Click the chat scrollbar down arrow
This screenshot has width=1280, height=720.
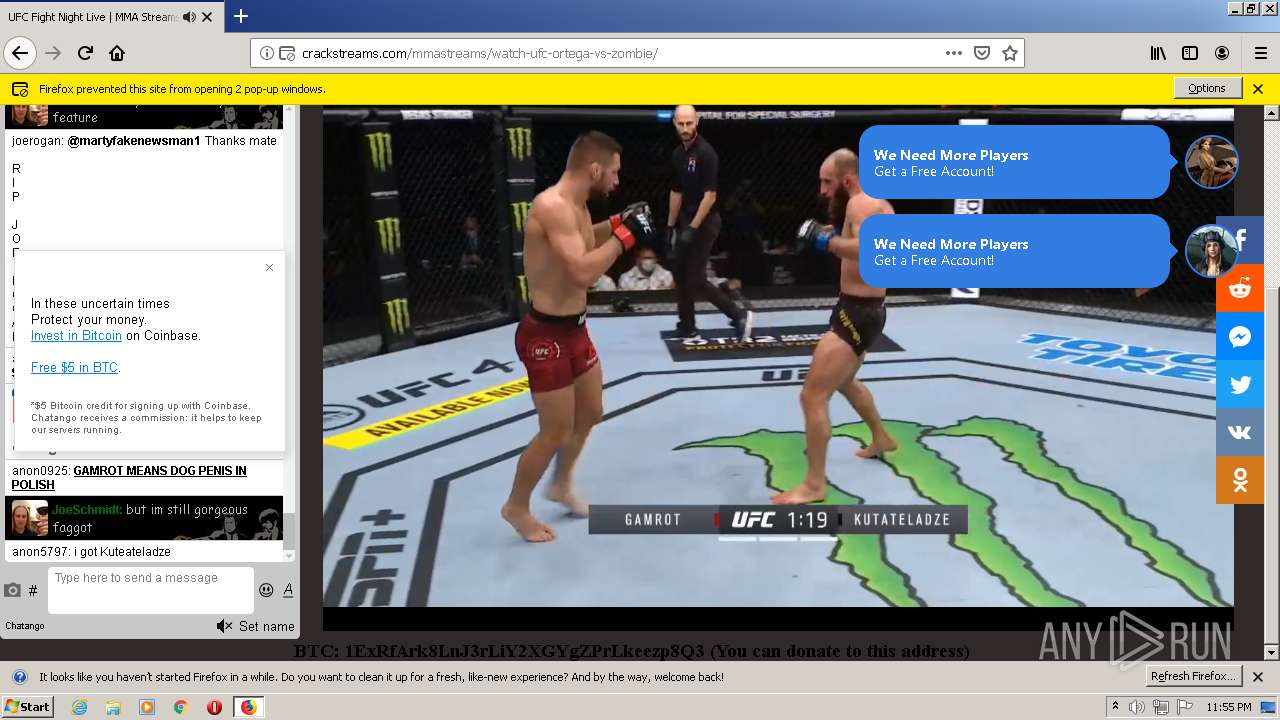click(x=290, y=555)
